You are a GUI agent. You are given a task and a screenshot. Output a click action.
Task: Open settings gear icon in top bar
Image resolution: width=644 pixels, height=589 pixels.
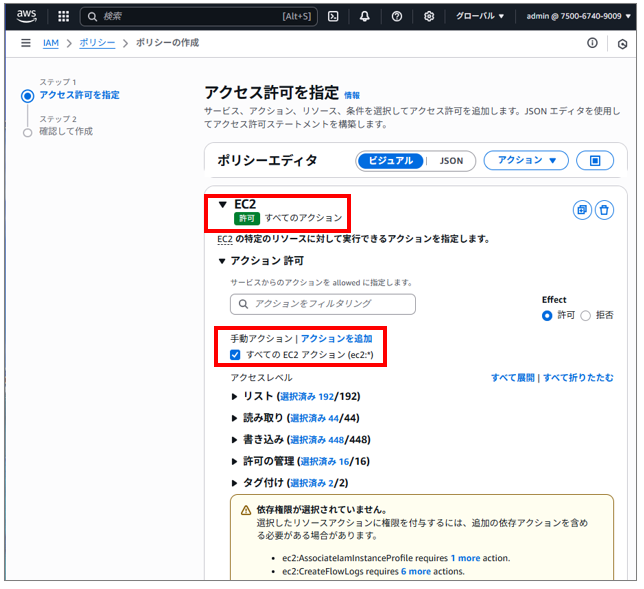click(x=429, y=16)
